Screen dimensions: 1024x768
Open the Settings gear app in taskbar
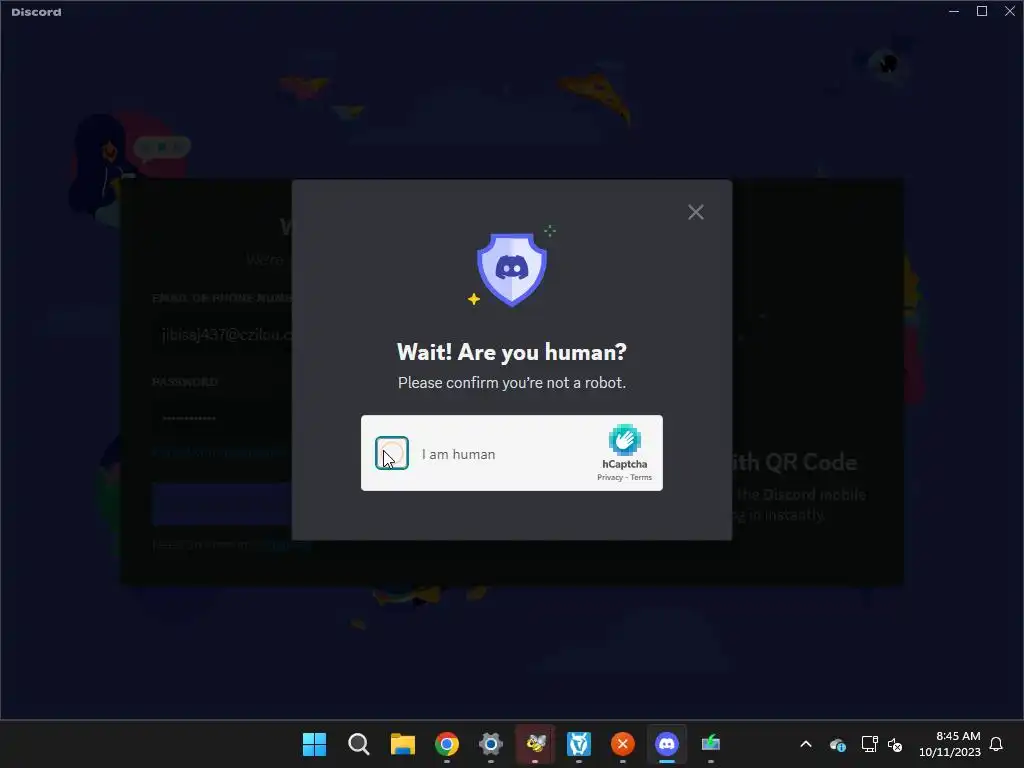pyautogui.click(x=490, y=744)
